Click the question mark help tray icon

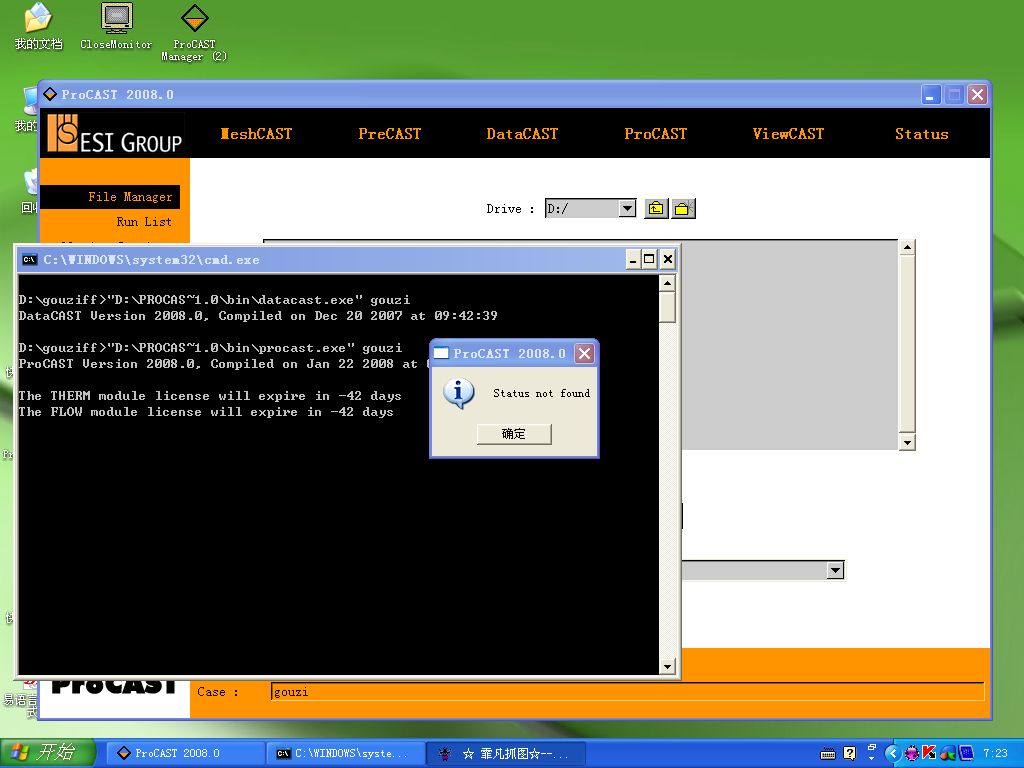tap(849, 753)
